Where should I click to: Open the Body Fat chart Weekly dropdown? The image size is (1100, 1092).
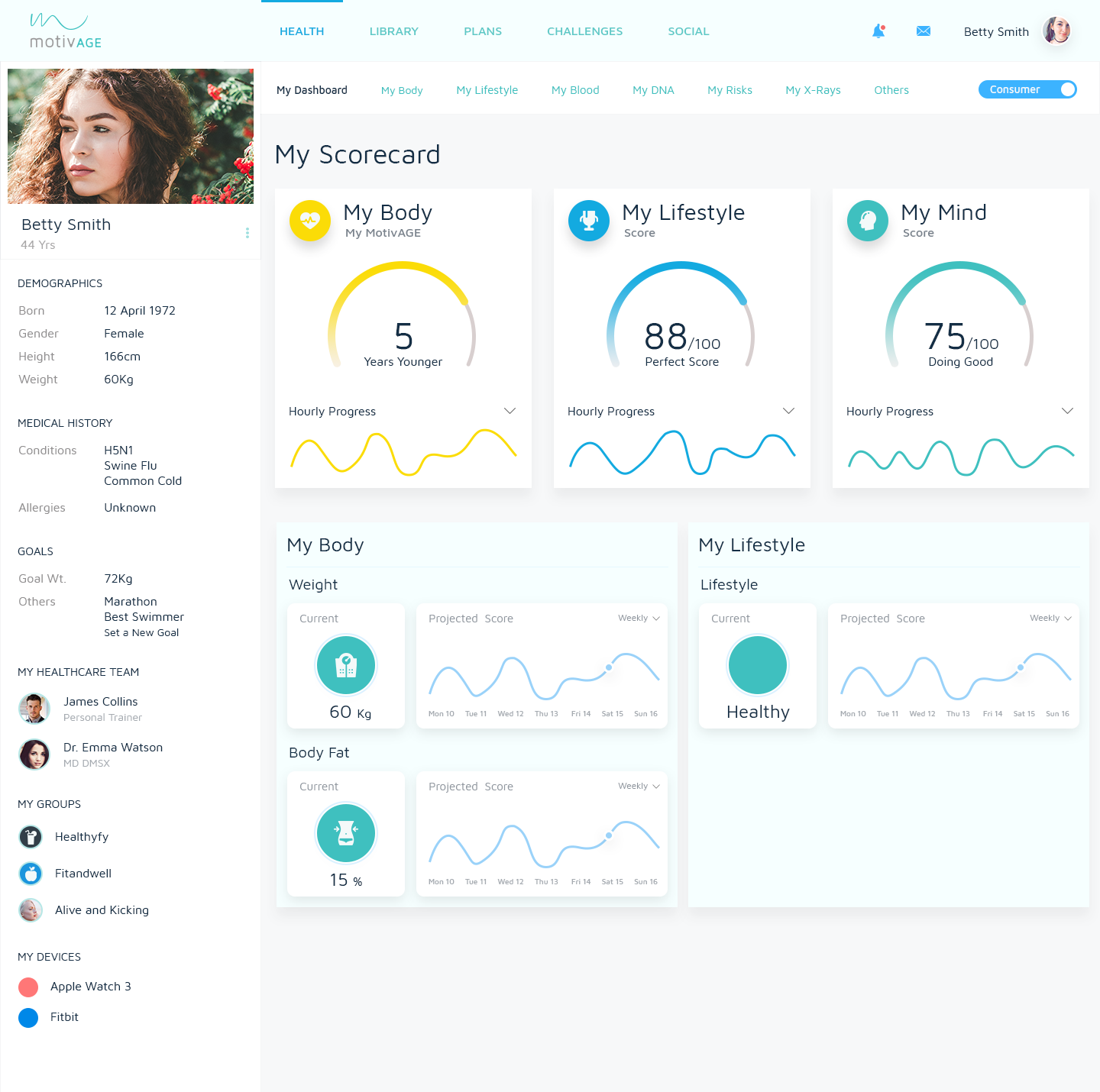coord(639,786)
